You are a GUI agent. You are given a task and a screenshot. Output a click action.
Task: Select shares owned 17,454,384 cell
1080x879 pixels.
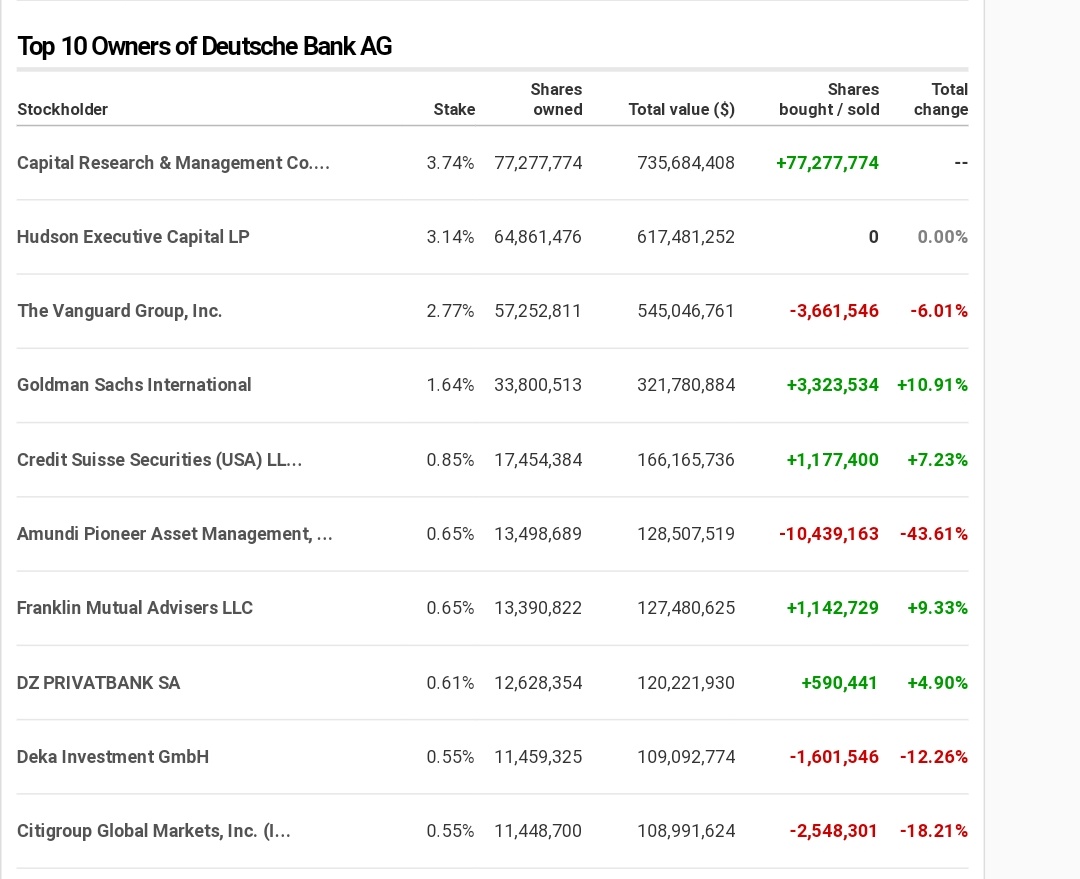click(538, 459)
